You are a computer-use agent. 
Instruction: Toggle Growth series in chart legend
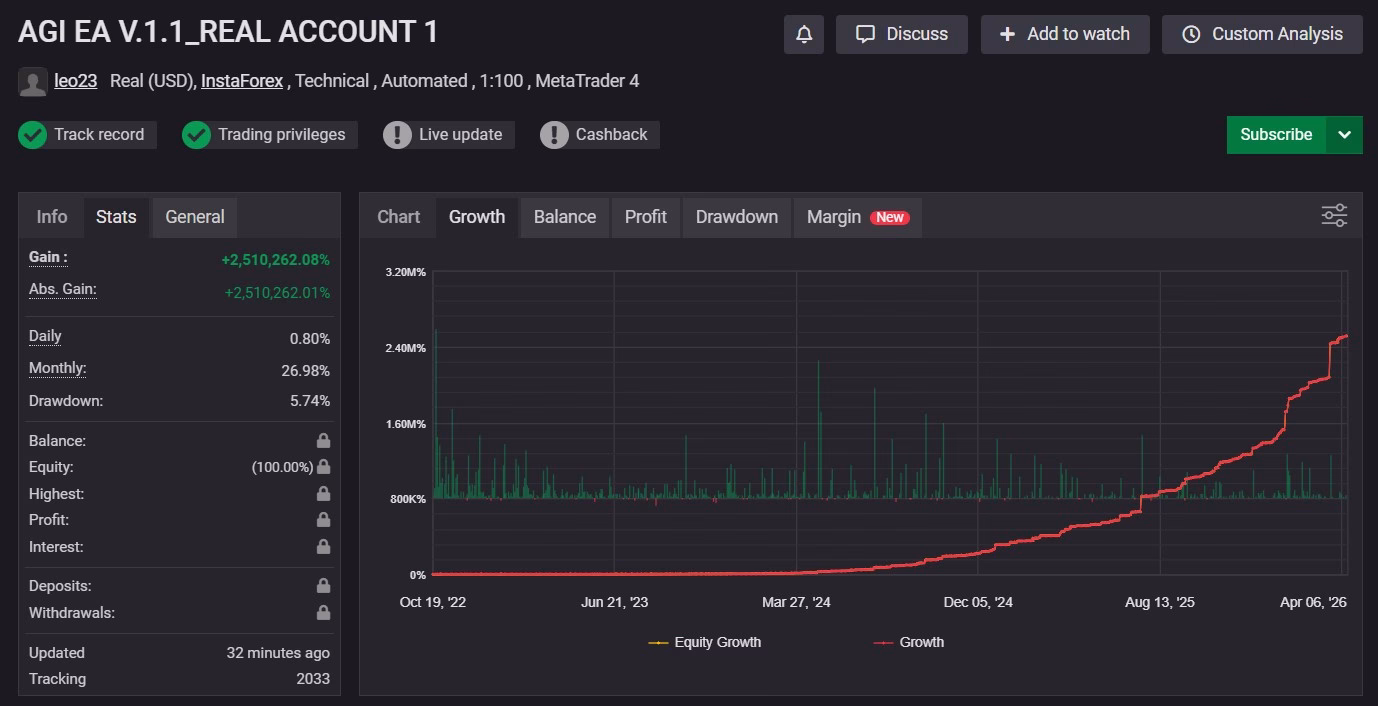click(909, 642)
